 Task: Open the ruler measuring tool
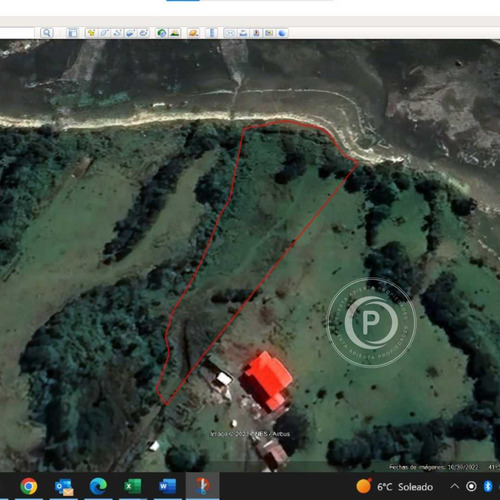212,33
